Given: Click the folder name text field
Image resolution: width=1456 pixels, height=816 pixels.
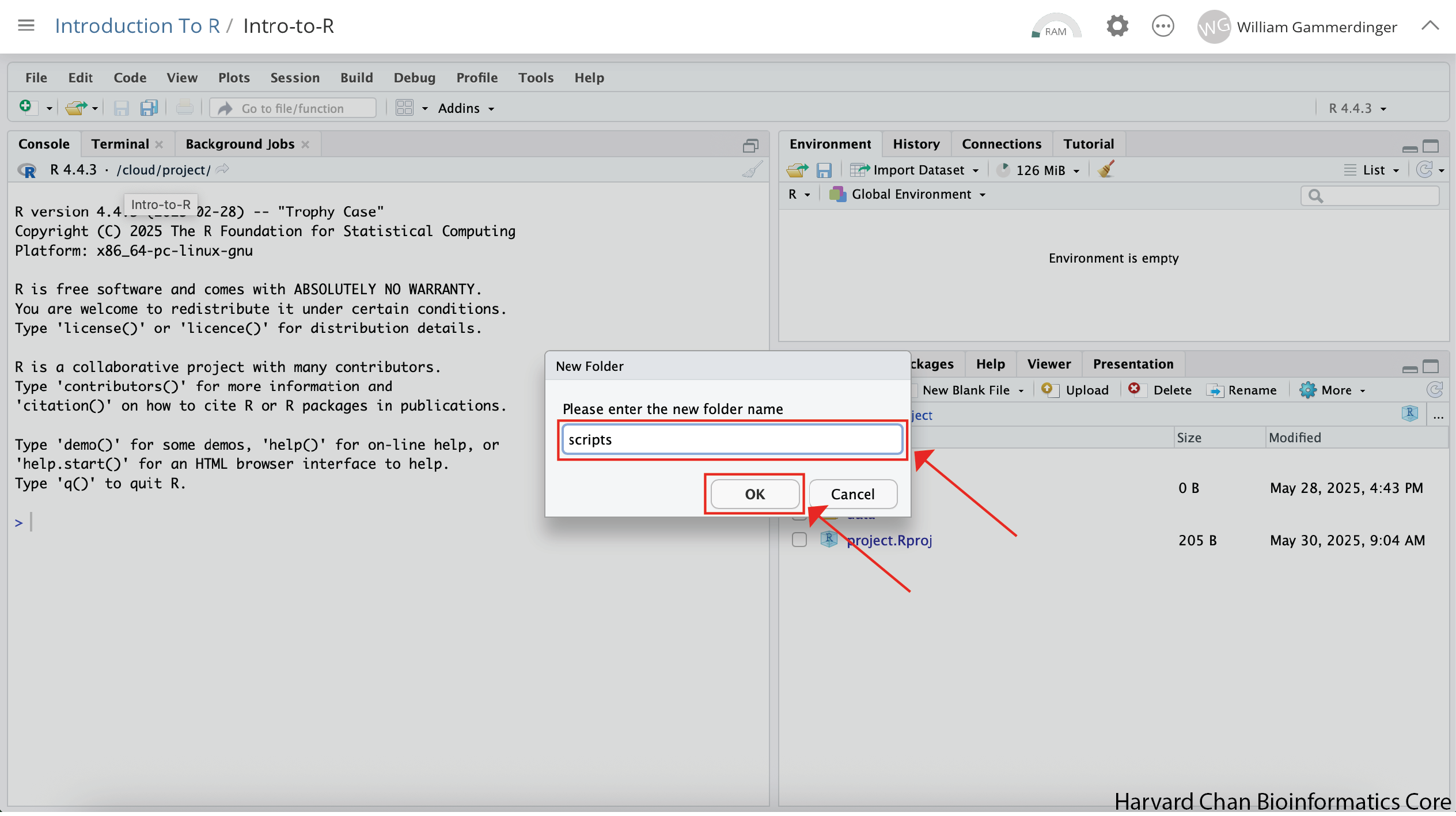Looking at the screenshot, I should pyautogui.click(x=731, y=440).
